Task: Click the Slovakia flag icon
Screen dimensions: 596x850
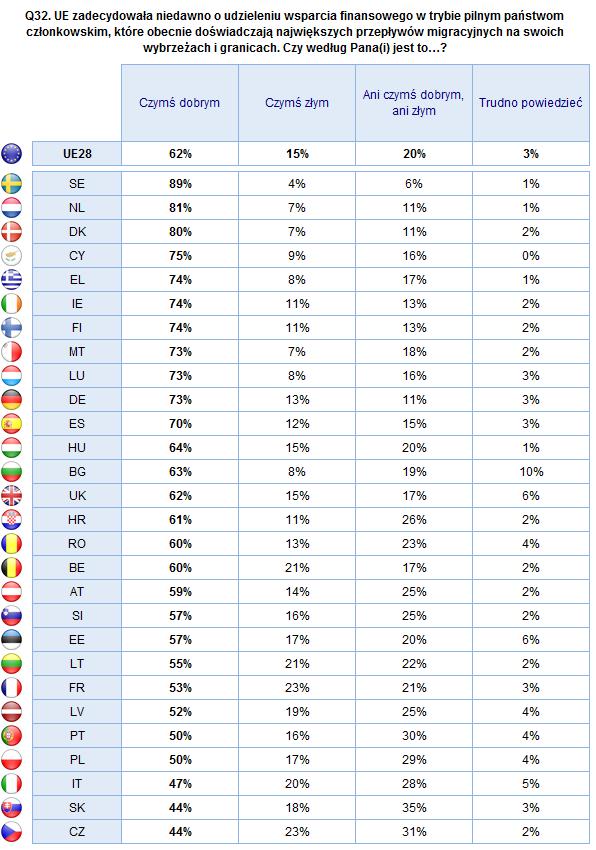Action: pyautogui.click(x=11, y=808)
